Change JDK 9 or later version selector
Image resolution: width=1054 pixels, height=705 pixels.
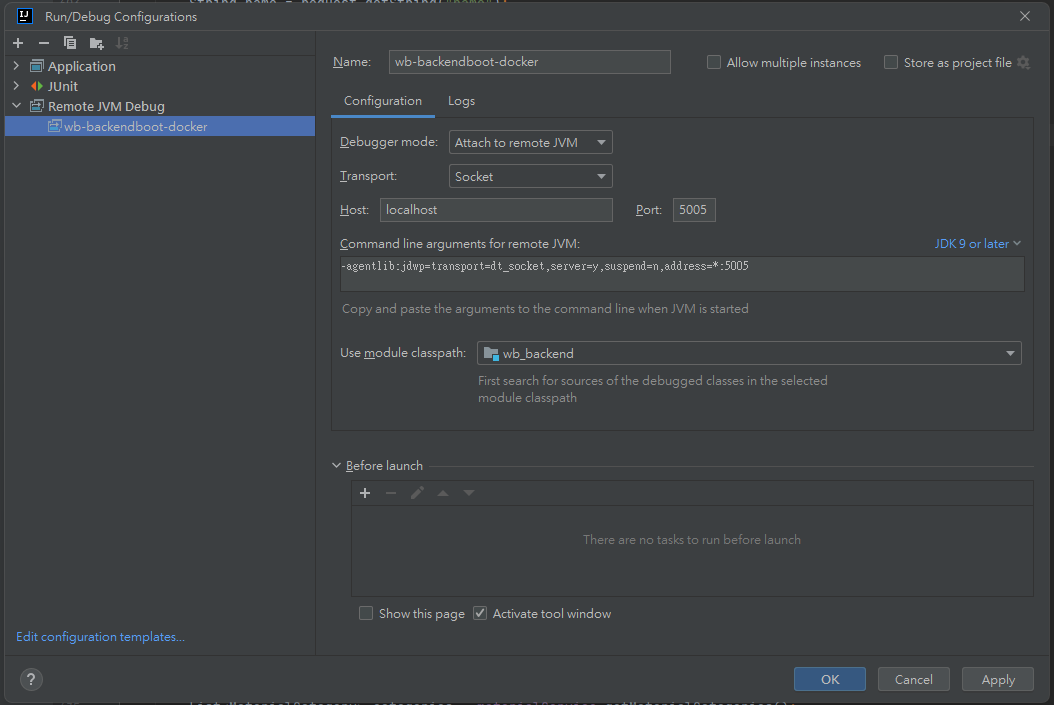977,243
